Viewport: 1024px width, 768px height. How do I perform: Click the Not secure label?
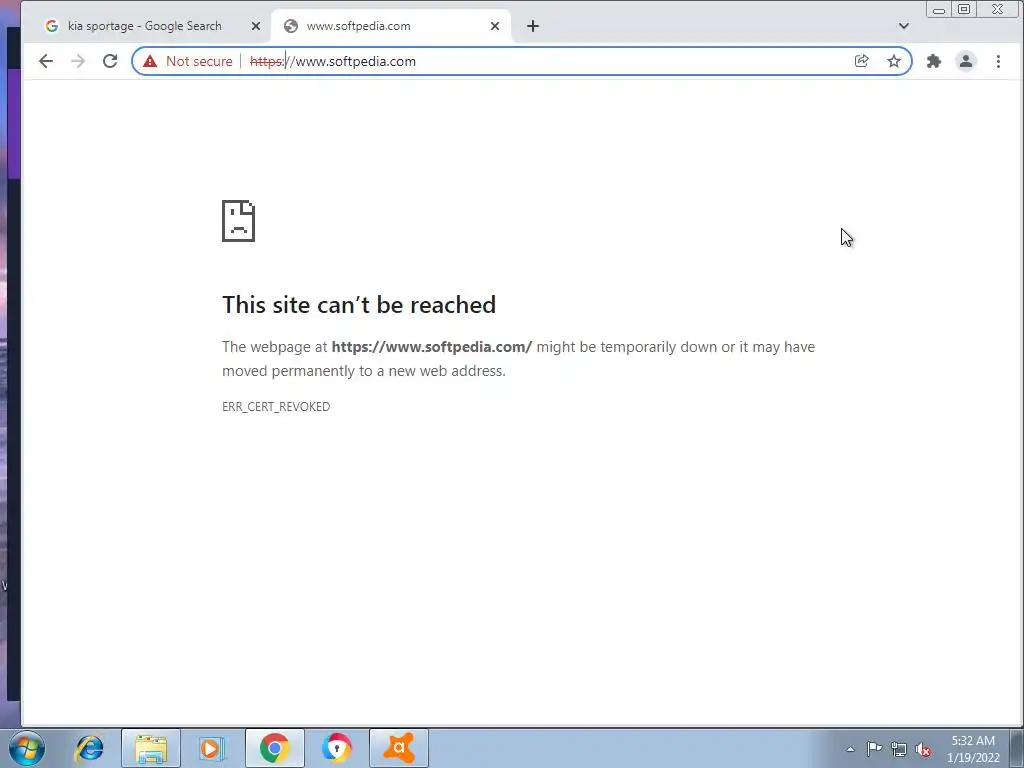click(199, 61)
